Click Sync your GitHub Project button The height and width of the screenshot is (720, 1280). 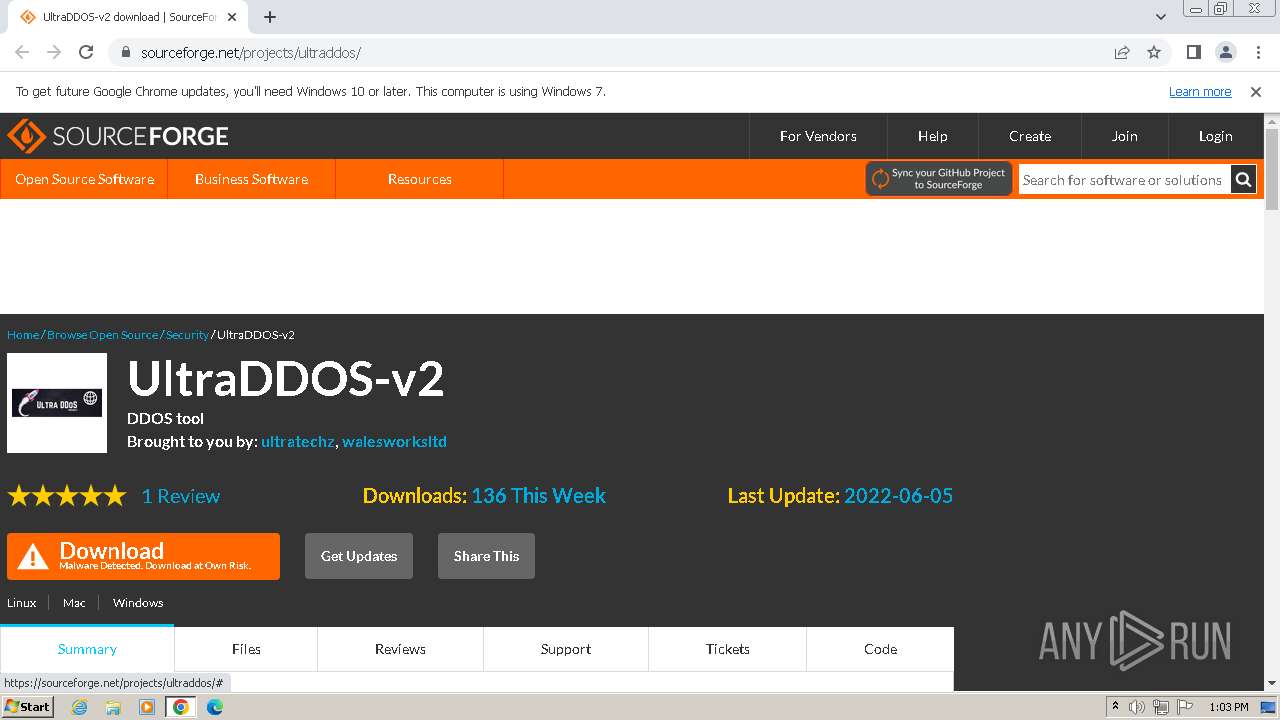click(x=939, y=179)
